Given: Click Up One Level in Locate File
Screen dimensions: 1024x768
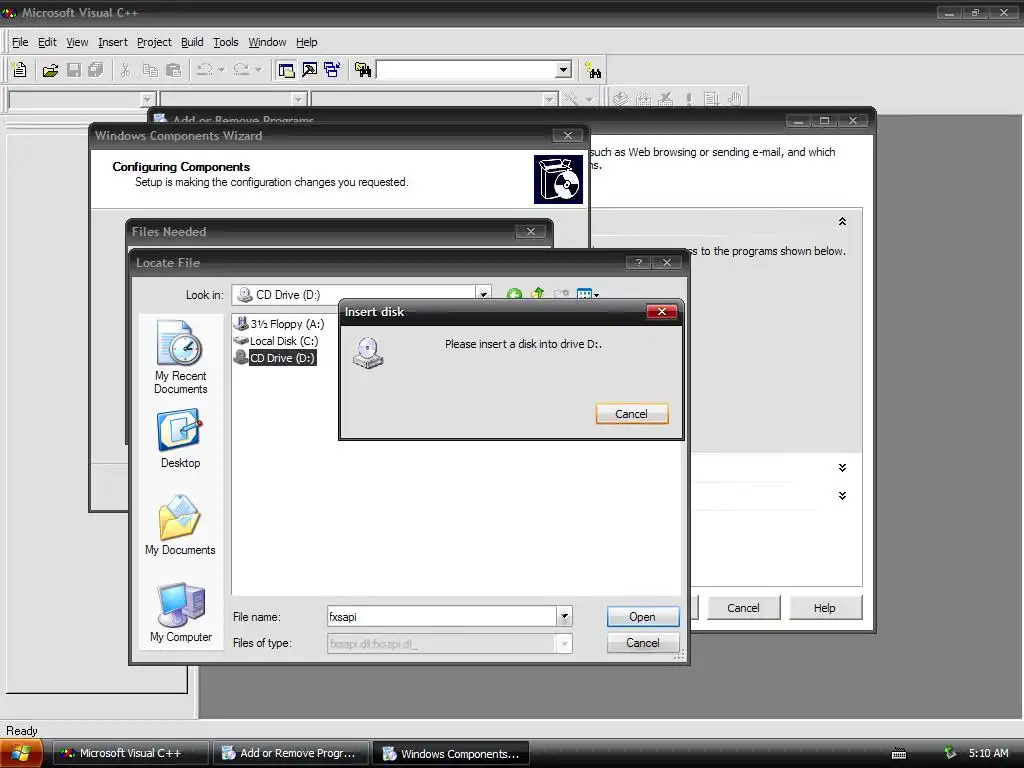Looking at the screenshot, I should 537,294.
